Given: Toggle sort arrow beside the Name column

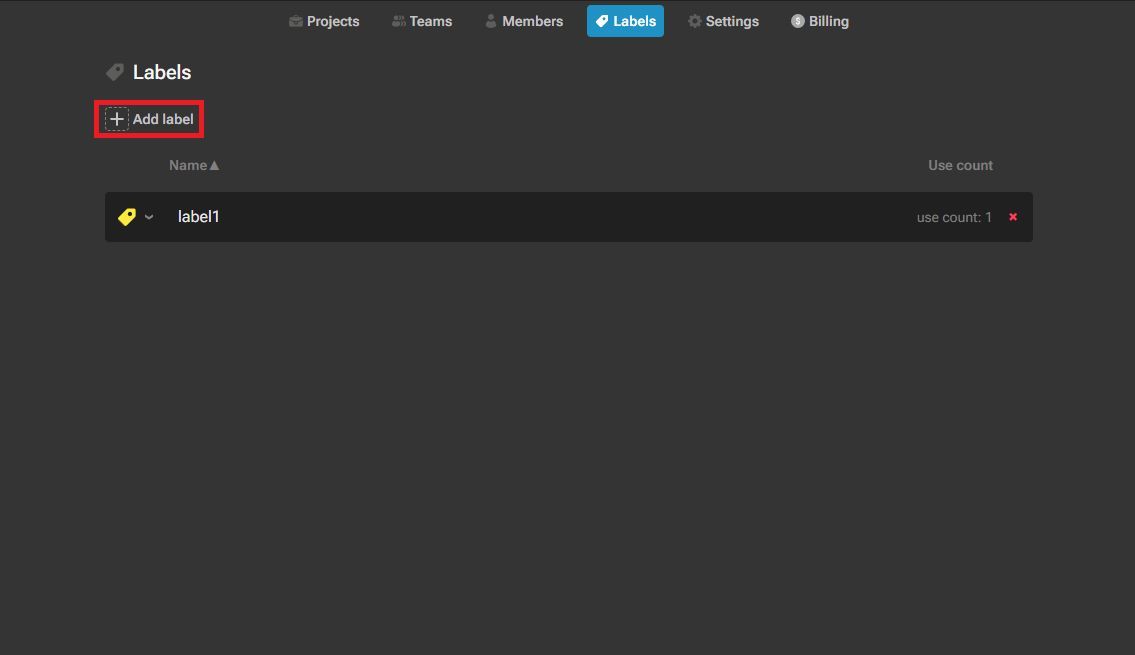Looking at the screenshot, I should 214,165.
